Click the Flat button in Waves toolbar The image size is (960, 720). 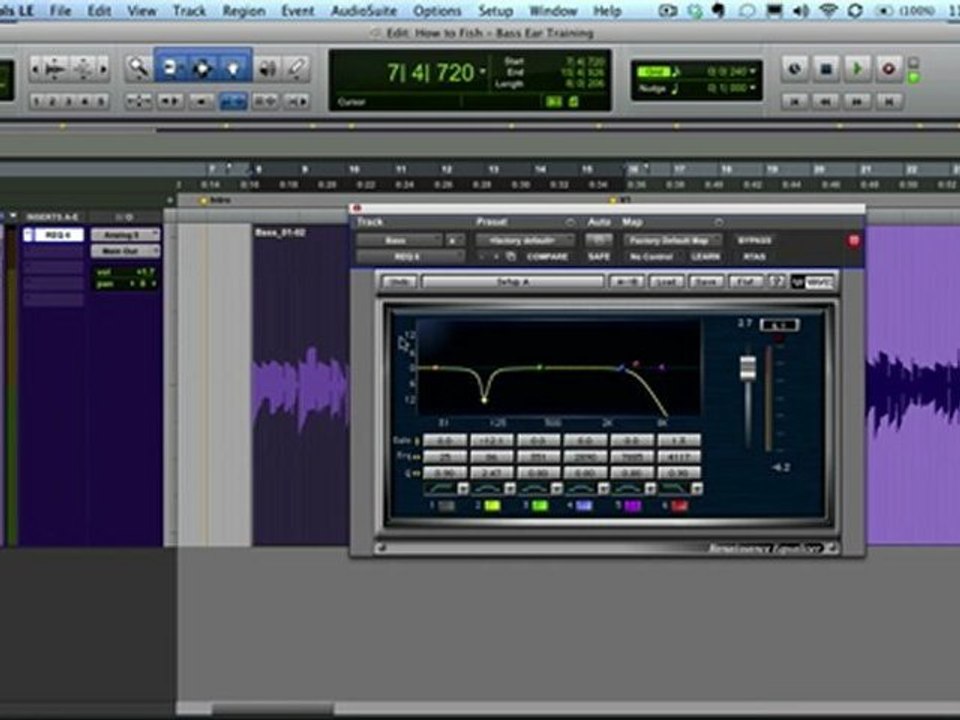[x=745, y=282]
